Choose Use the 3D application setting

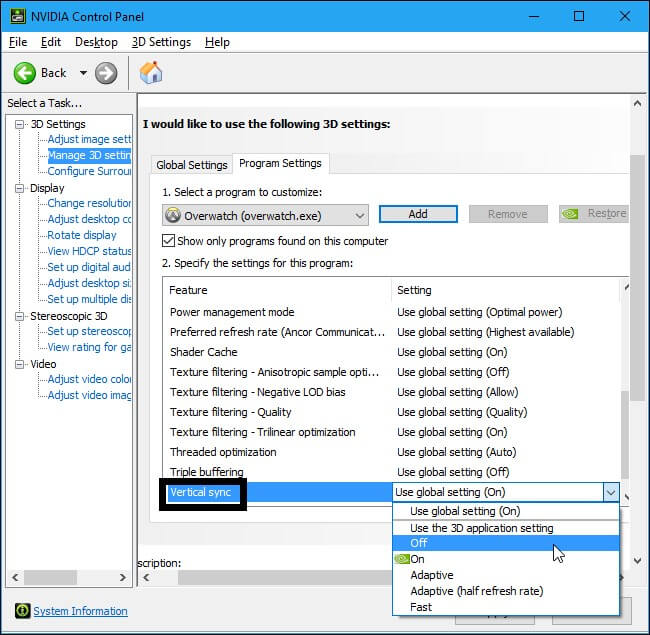pyautogui.click(x=506, y=528)
